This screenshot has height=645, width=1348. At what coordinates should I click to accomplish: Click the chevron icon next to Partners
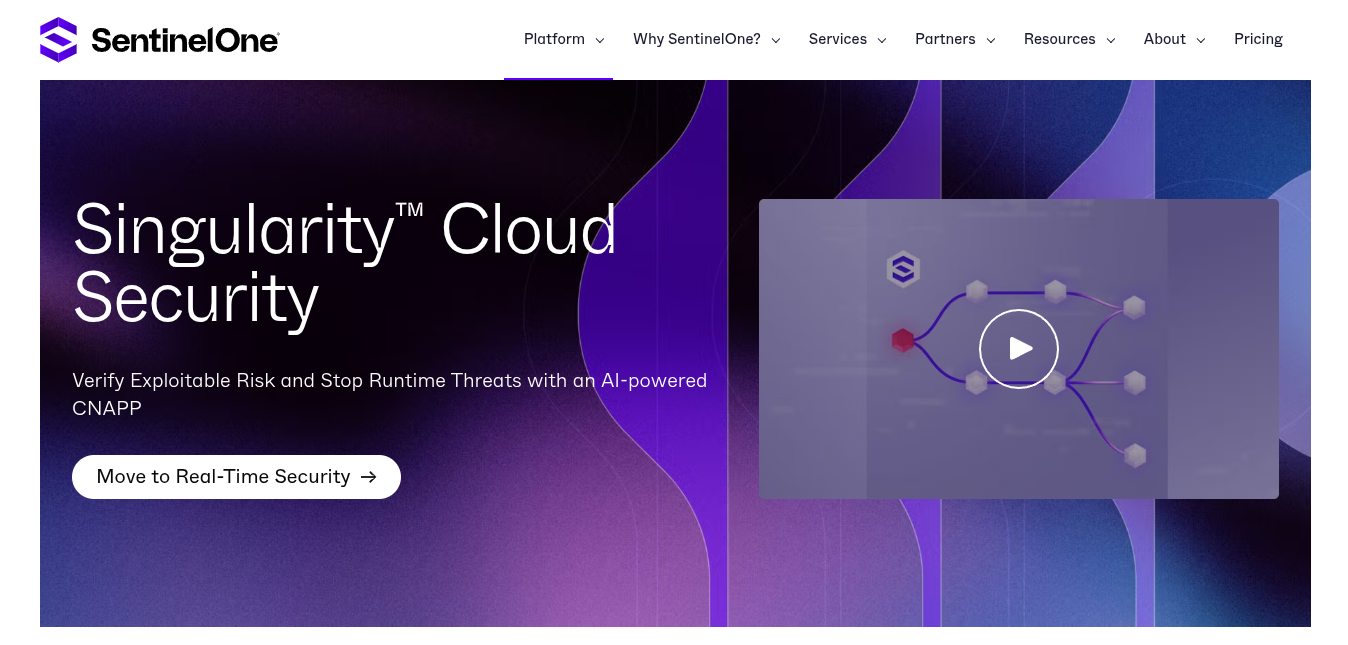pos(990,41)
